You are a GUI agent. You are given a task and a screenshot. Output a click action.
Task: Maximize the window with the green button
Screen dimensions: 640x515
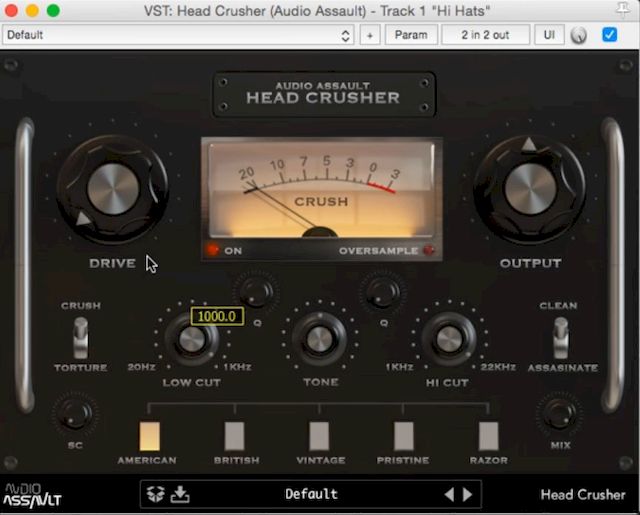coord(53,10)
